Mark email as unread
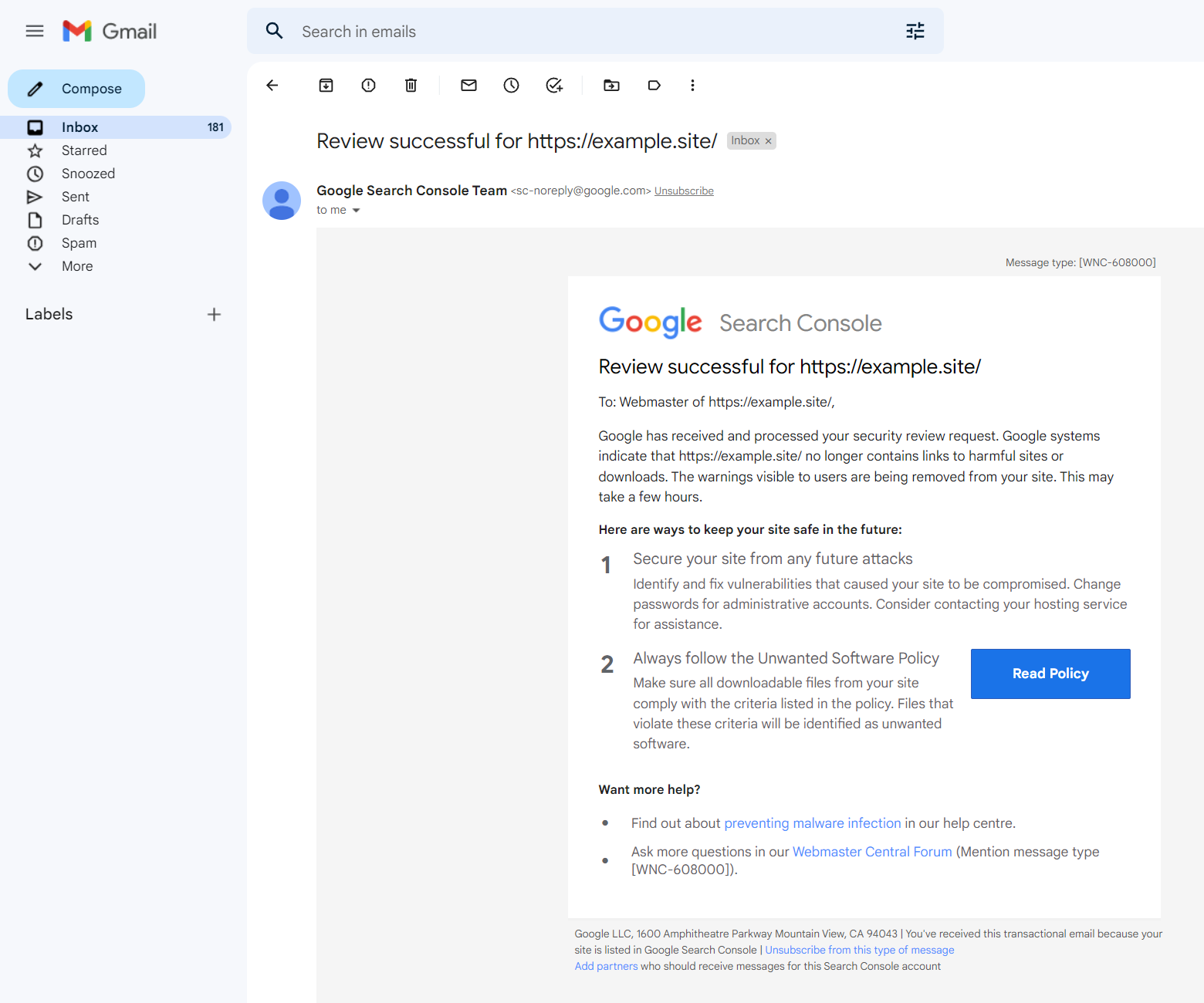 [x=468, y=85]
